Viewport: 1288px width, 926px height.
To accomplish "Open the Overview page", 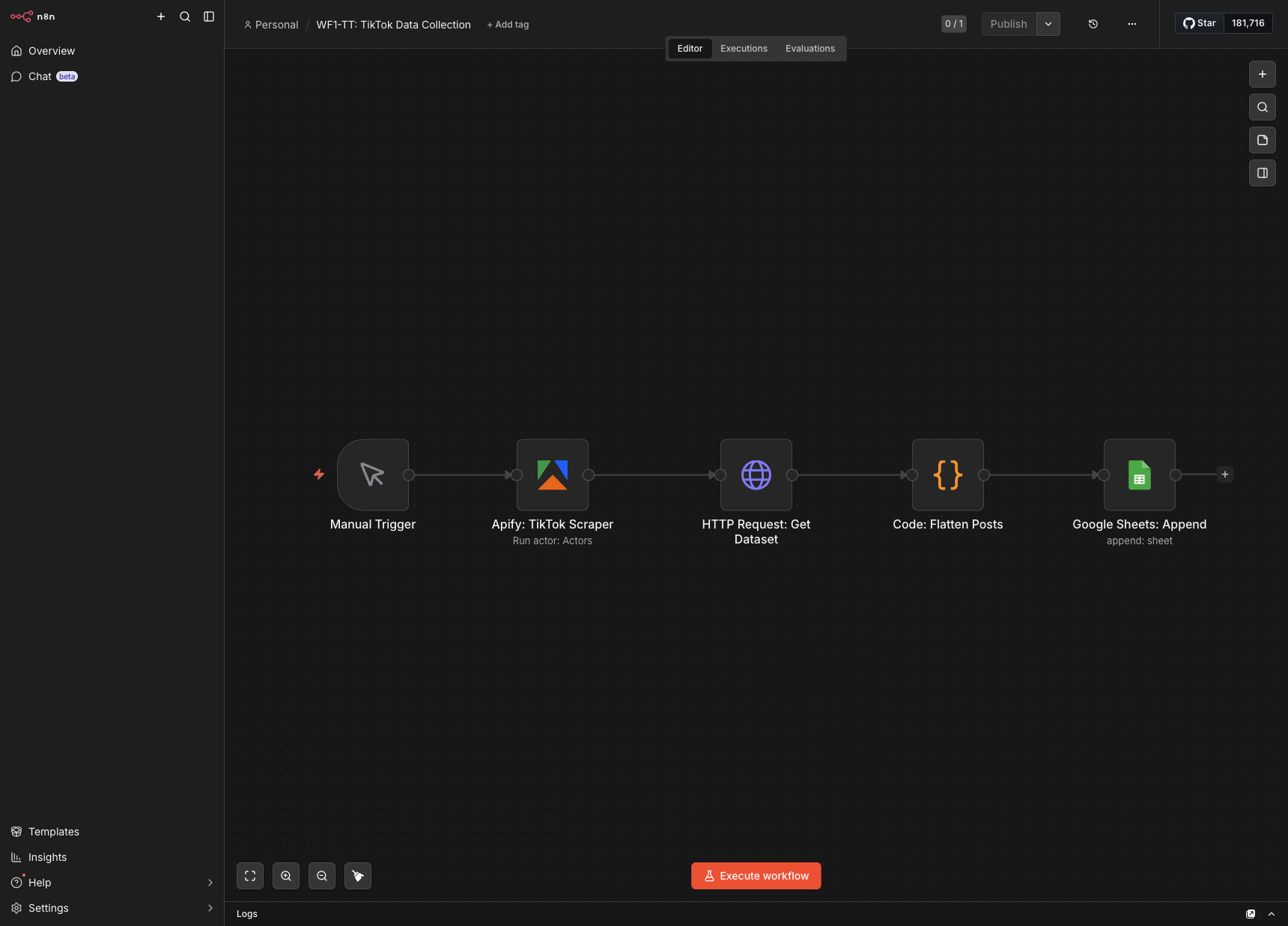I will pyautogui.click(x=112, y=51).
